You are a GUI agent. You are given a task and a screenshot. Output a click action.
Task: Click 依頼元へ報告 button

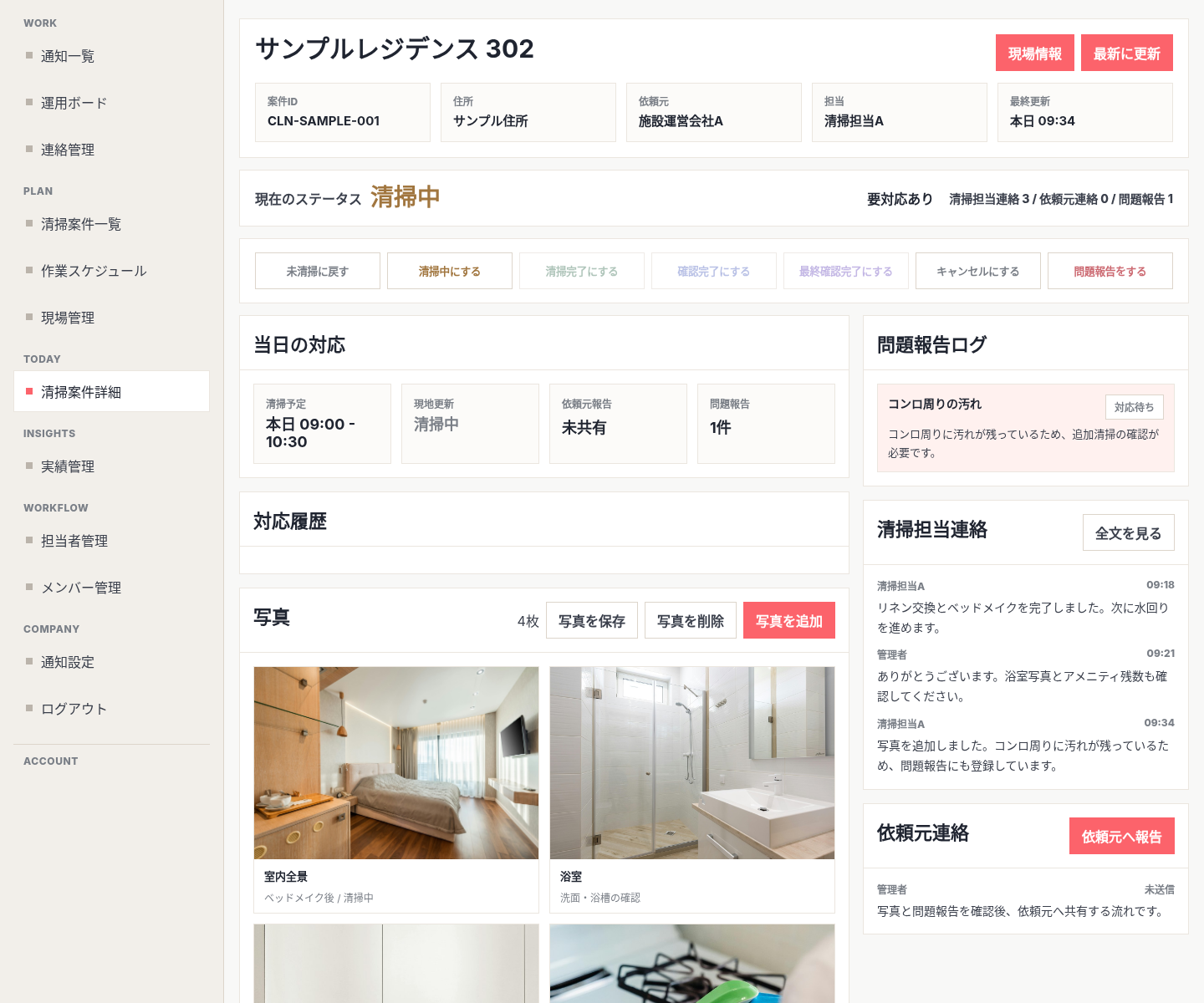coord(1122,836)
